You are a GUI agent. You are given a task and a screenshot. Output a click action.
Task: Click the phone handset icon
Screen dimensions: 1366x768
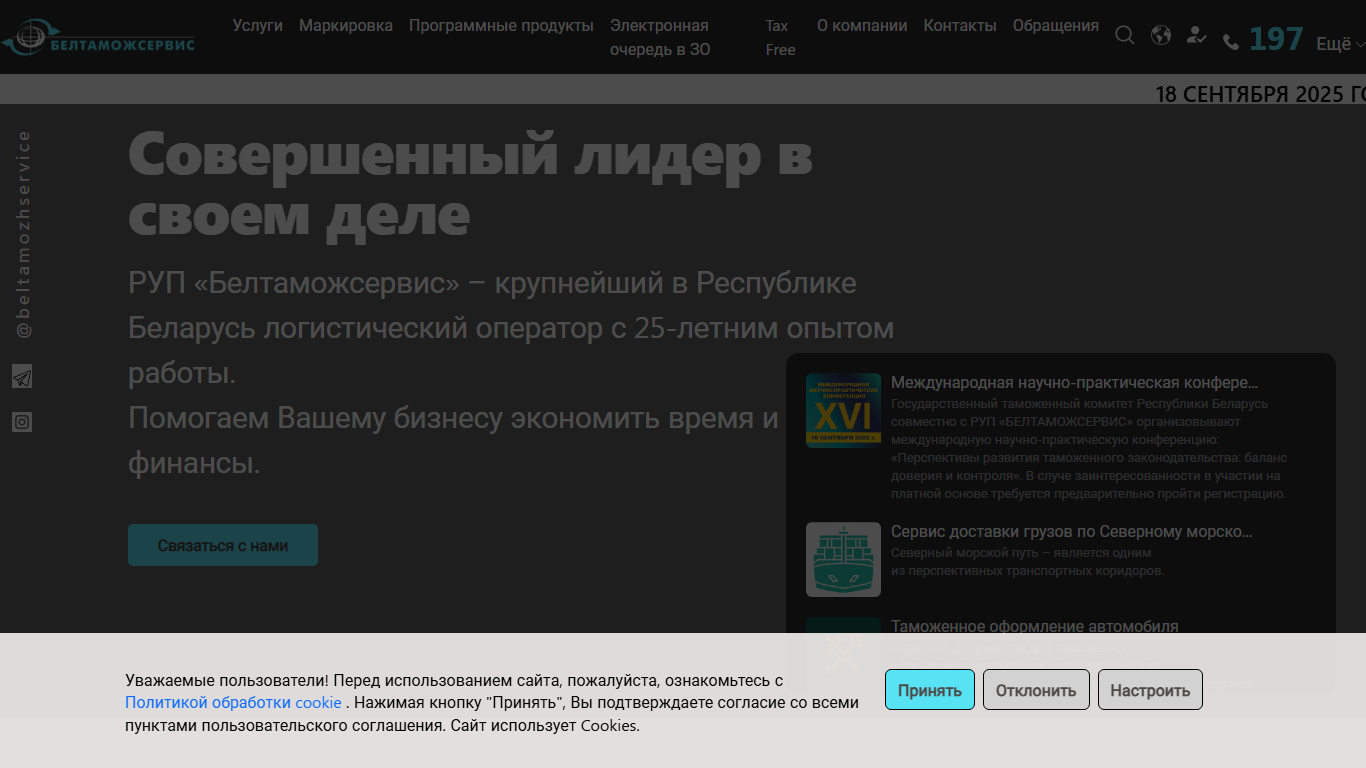(x=1231, y=42)
